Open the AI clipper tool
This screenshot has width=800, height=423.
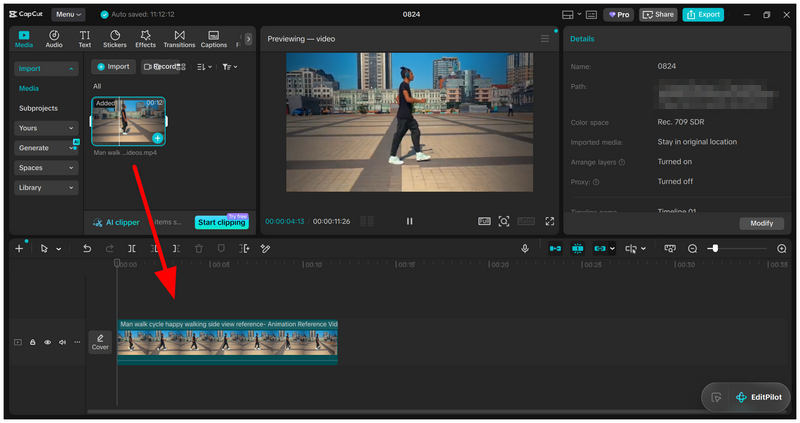(116, 222)
